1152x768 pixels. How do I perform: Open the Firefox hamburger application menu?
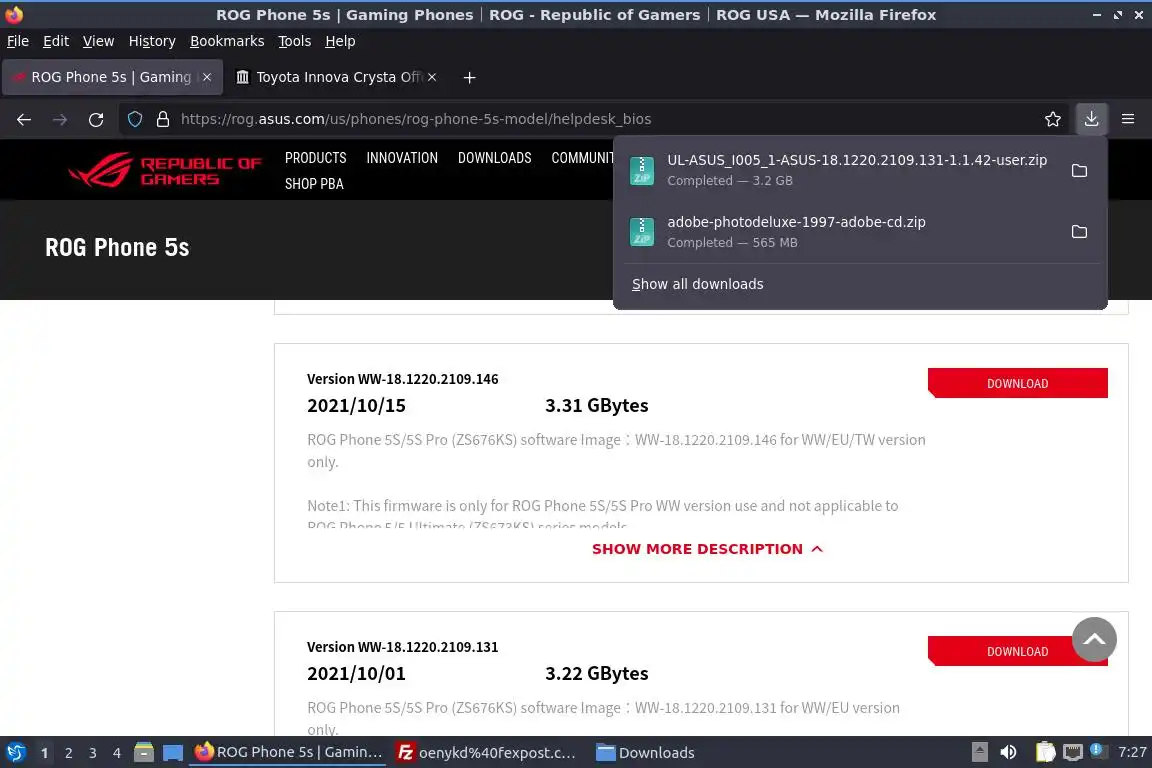[1128, 119]
